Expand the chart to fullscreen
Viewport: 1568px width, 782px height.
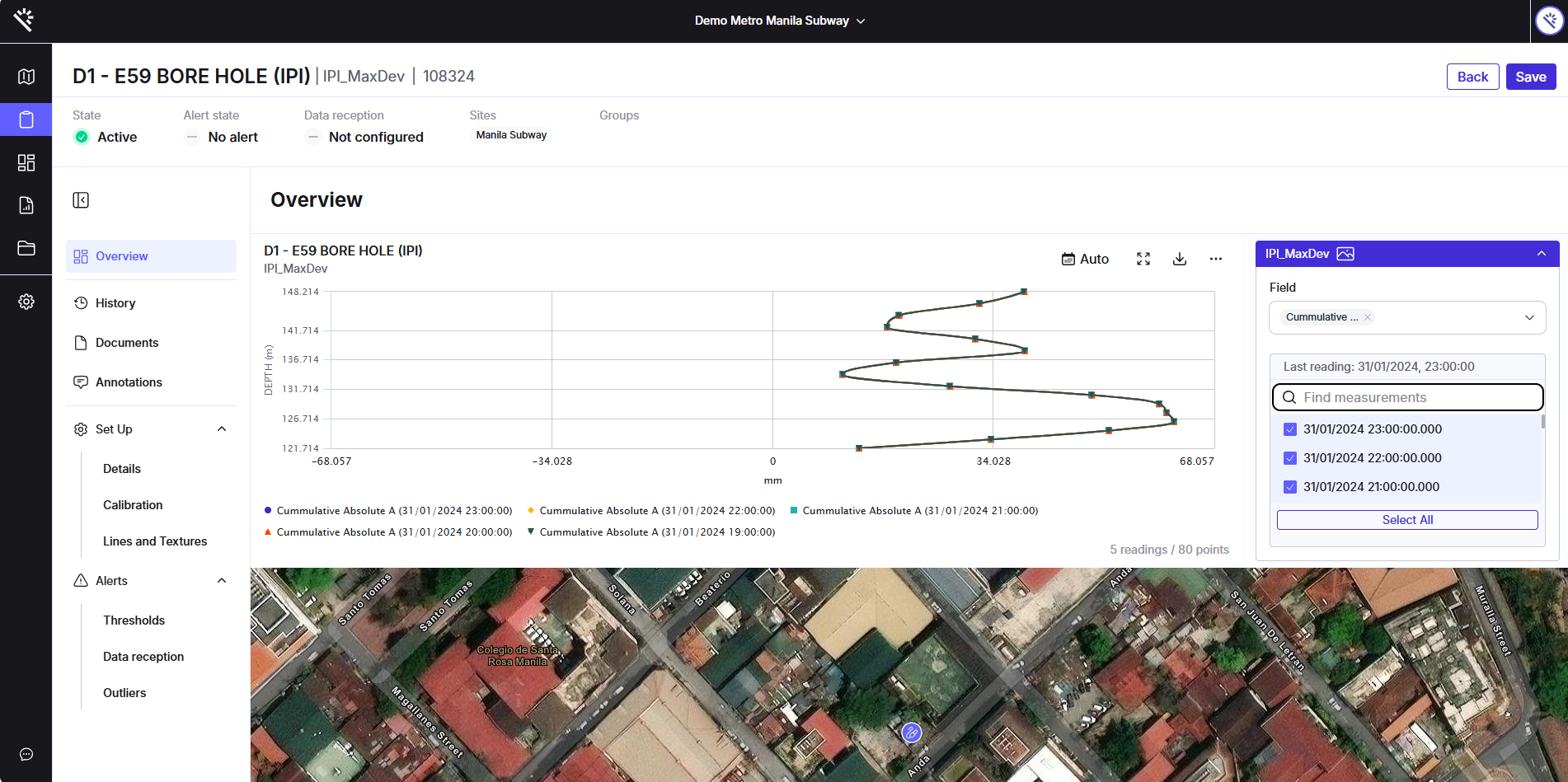[x=1143, y=259]
